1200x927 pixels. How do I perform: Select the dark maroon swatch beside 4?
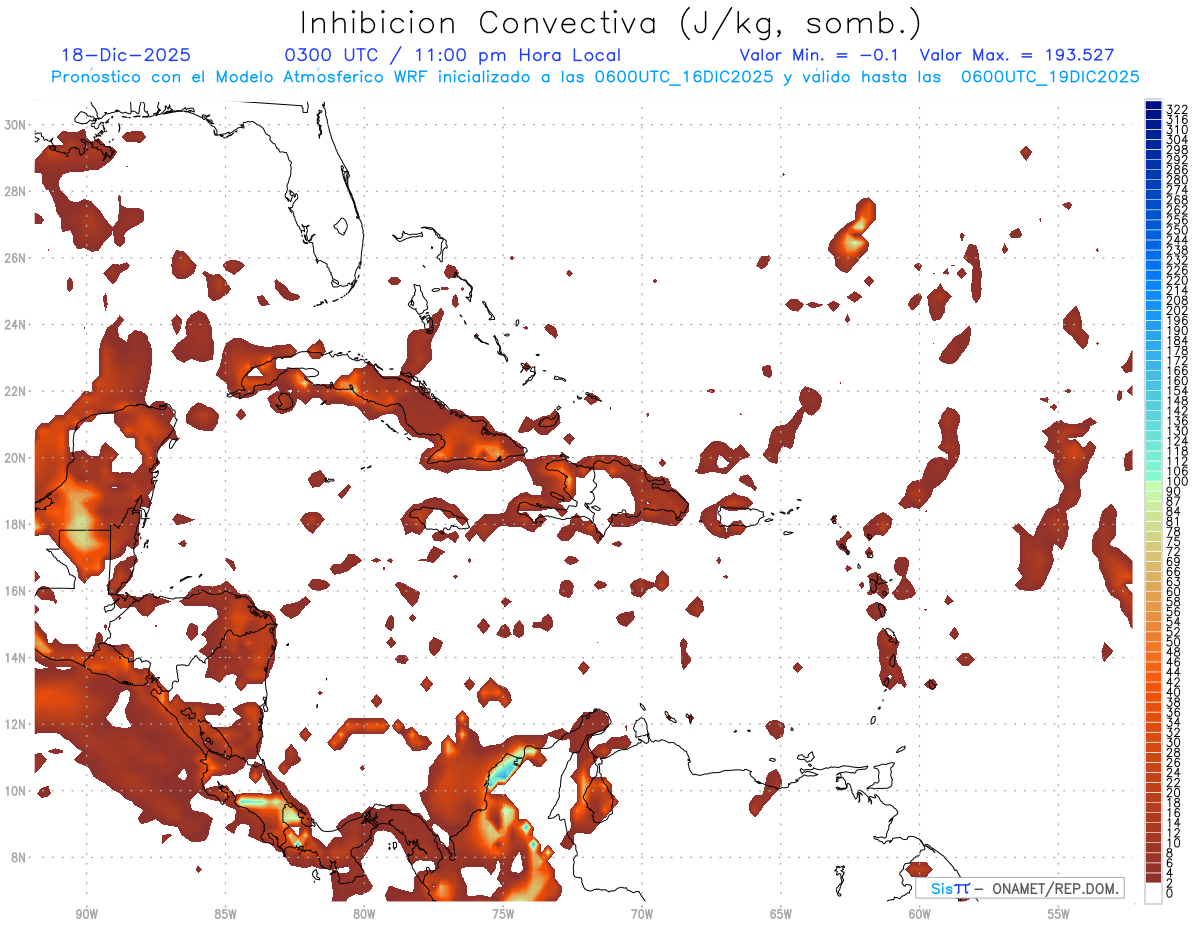tap(1154, 870)
